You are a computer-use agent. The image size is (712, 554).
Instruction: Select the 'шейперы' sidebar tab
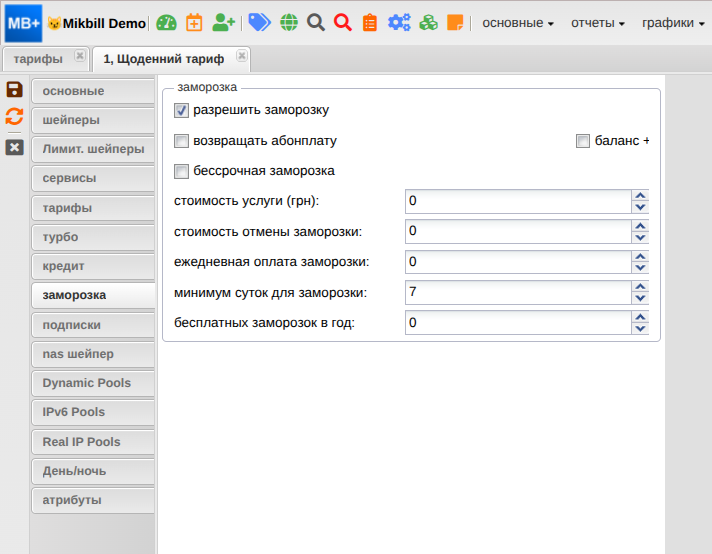[92, 120]
